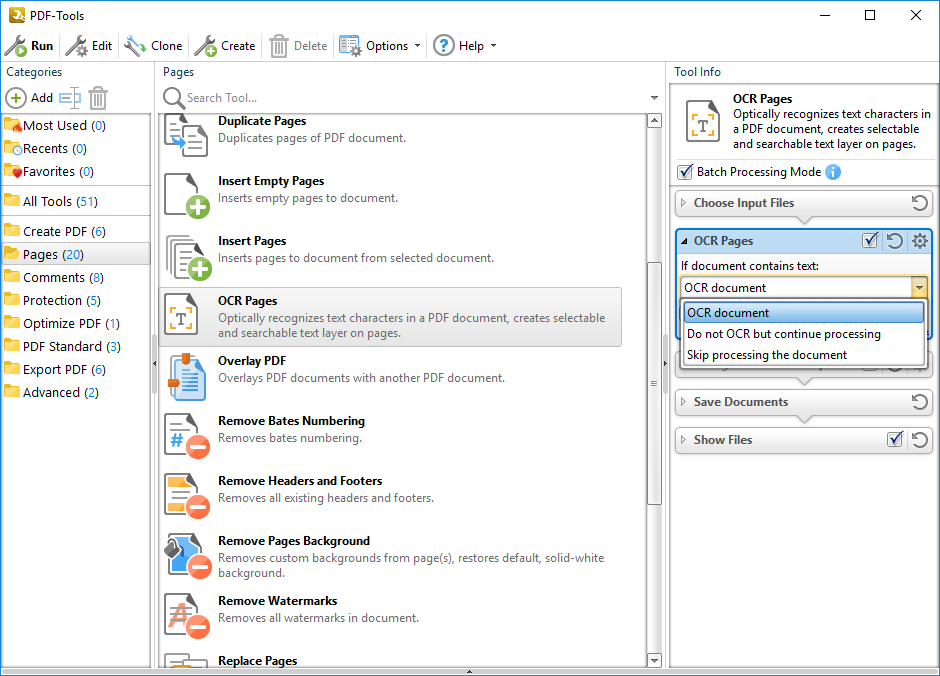Uncheck the Show Files step checkbox
The height and width of the screenshot is (676, 940).
point(895,440)
